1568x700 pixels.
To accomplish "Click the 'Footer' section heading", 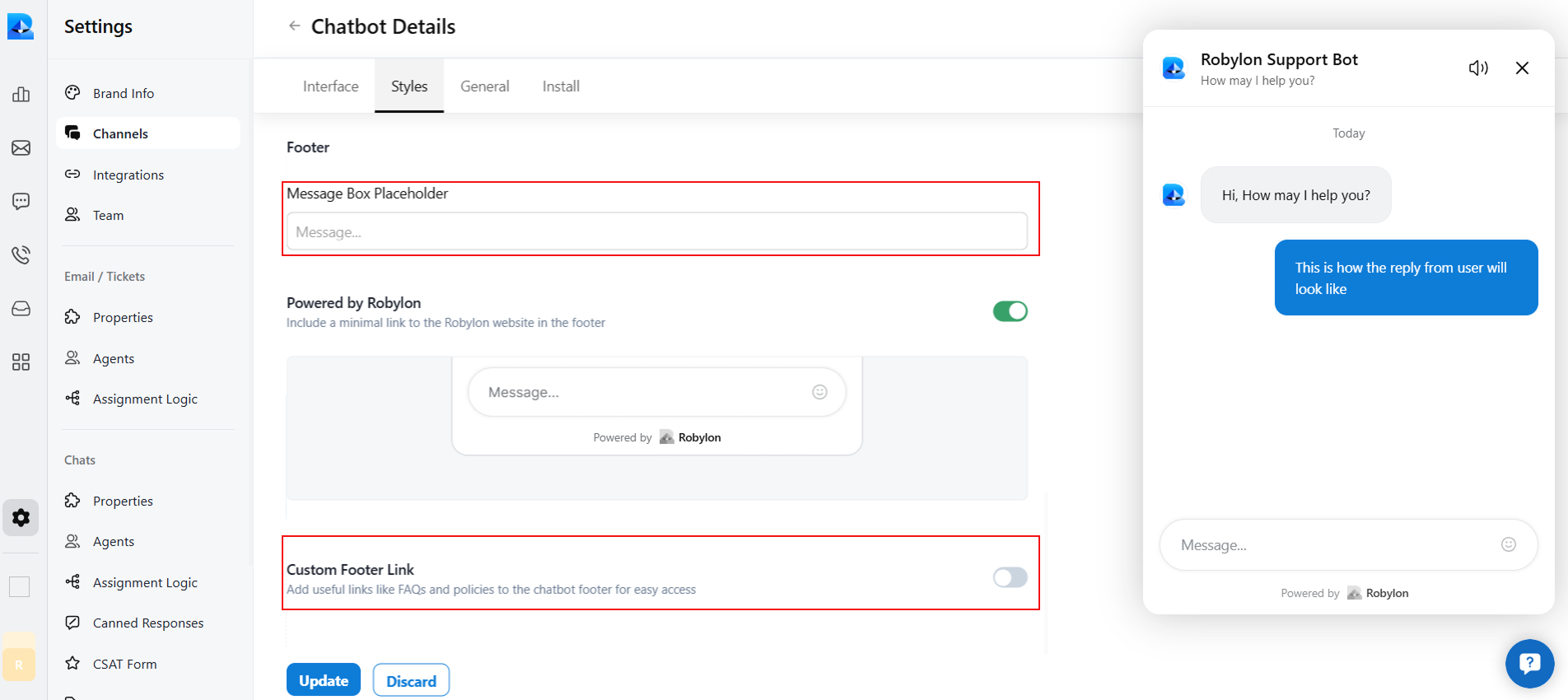I will click(308, 147).
